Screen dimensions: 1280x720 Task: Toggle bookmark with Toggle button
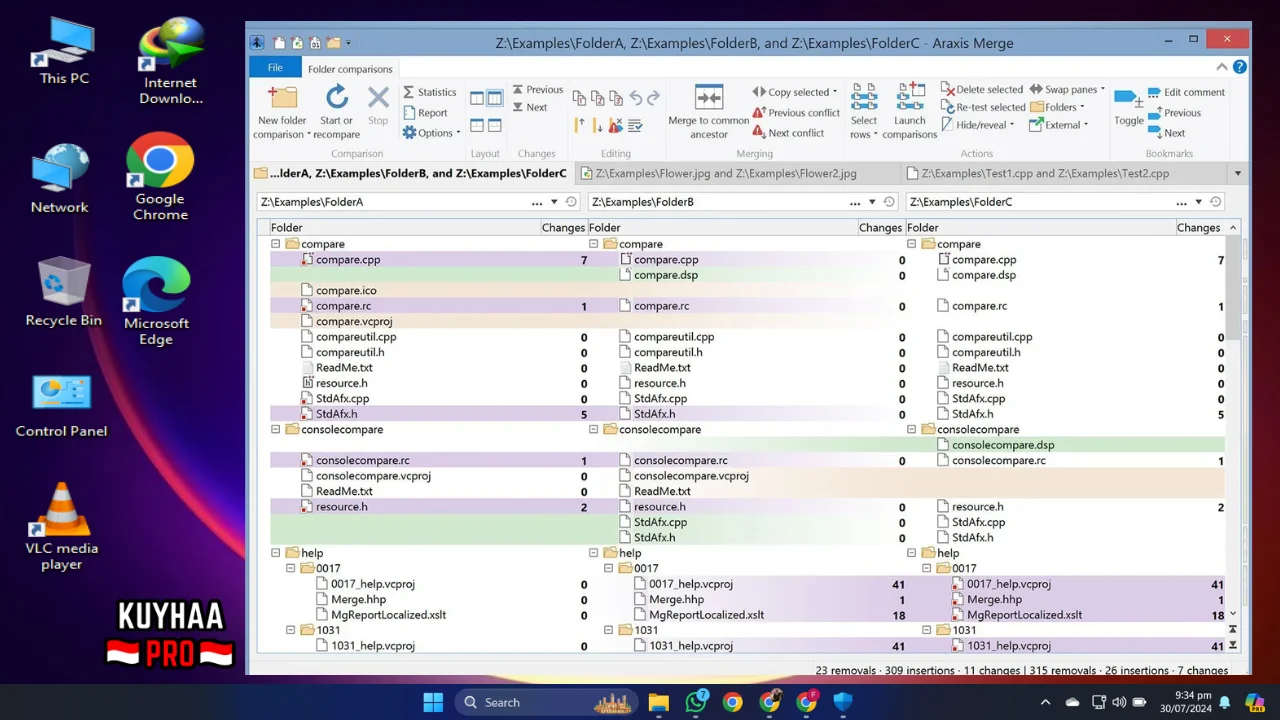click(x=1129, y=107)
